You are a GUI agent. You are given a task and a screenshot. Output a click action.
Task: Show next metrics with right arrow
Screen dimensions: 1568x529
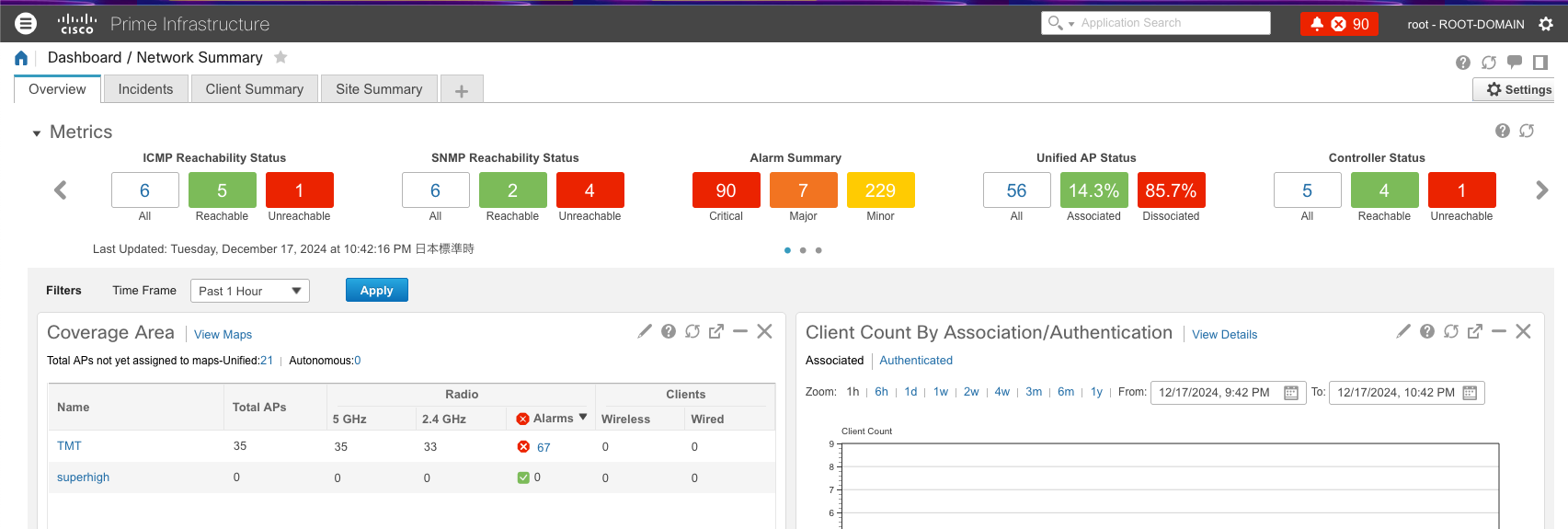click(1542, 190)
